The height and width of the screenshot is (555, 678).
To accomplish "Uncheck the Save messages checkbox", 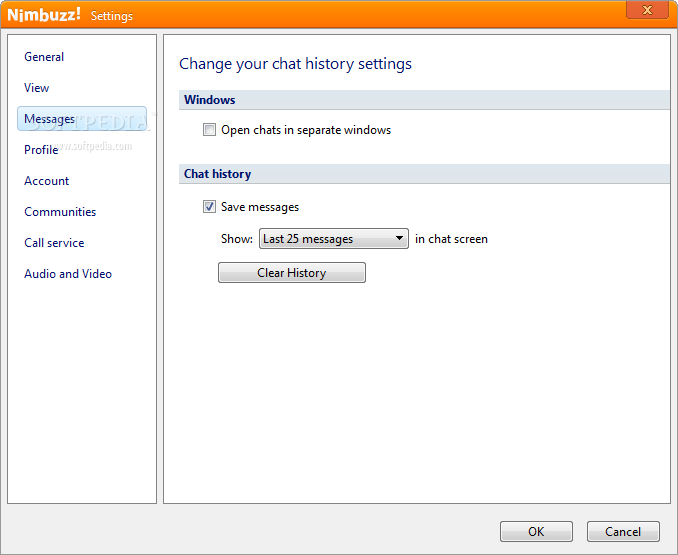I will point(209,207).
